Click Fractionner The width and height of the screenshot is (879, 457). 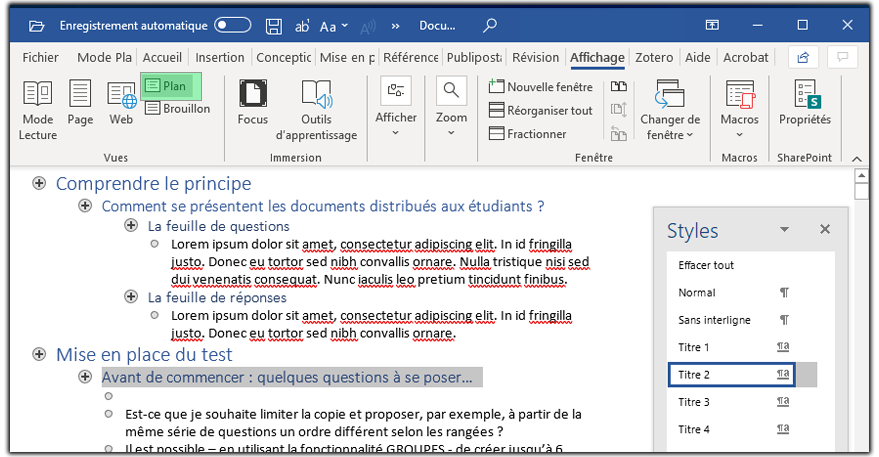tap(528, 134)
